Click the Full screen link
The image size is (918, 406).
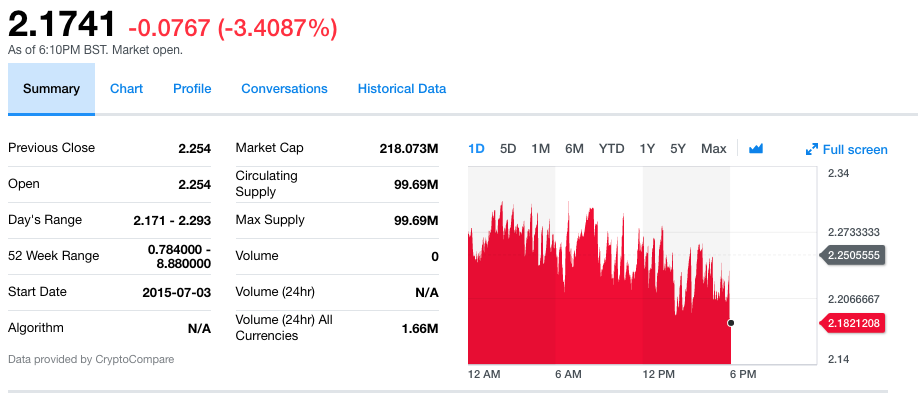tap(854, 150)
